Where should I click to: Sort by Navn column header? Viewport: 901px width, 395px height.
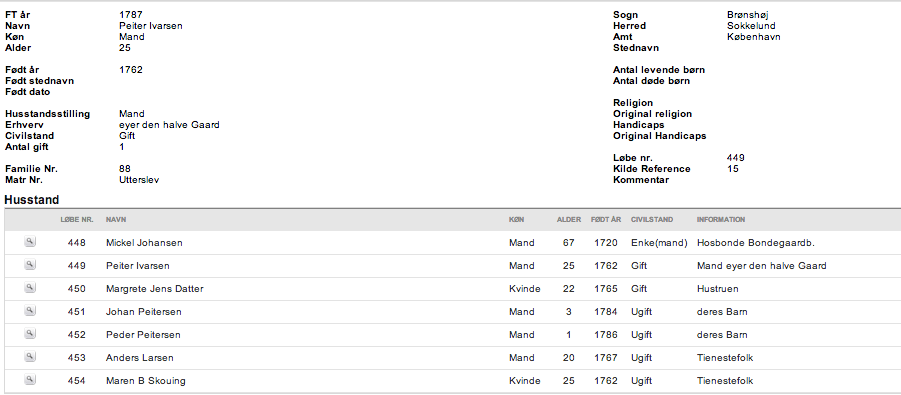(116, 220)
